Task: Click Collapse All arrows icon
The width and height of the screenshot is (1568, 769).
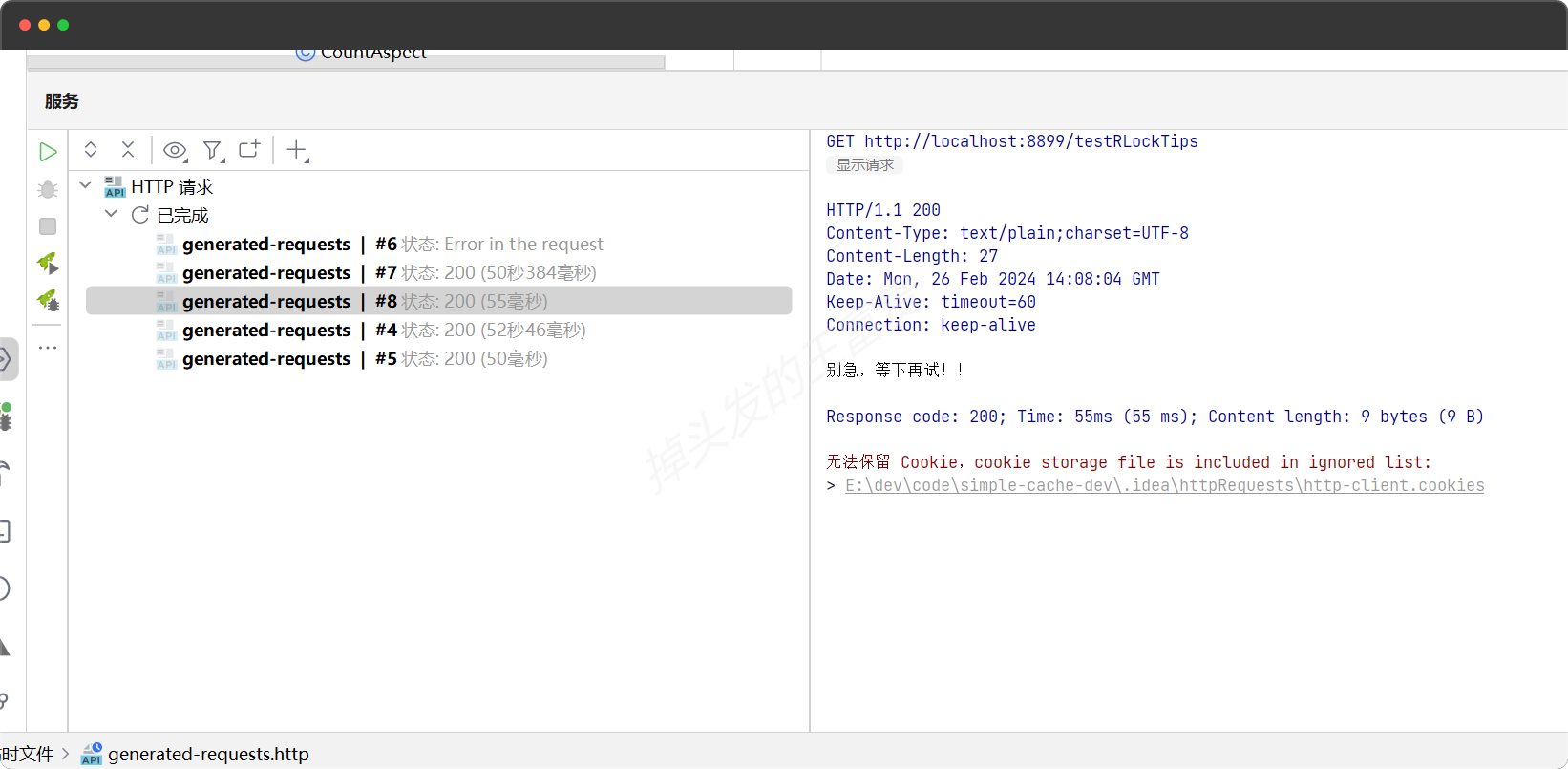Action: [x=128, y=149]
